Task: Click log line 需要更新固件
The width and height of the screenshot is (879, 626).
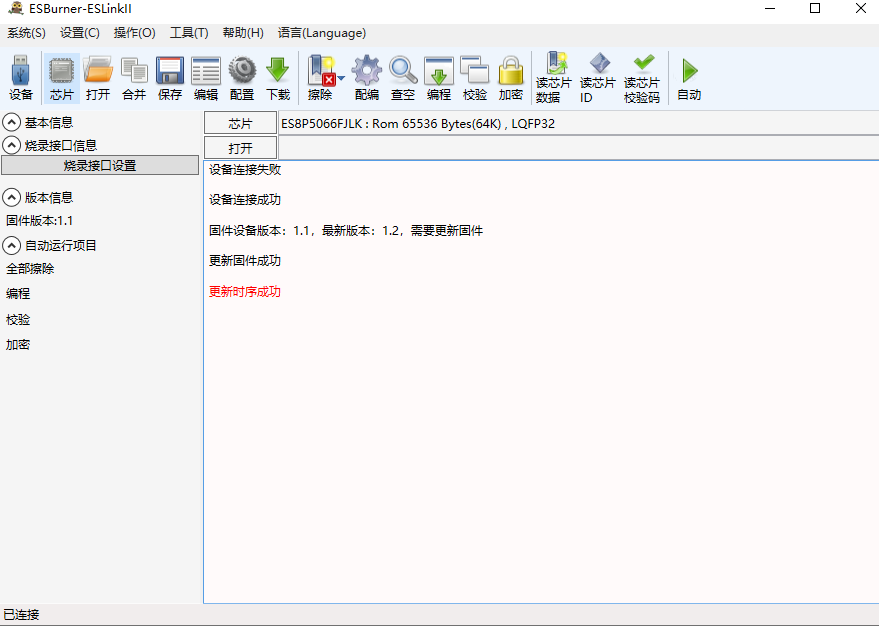Action: 447,230
